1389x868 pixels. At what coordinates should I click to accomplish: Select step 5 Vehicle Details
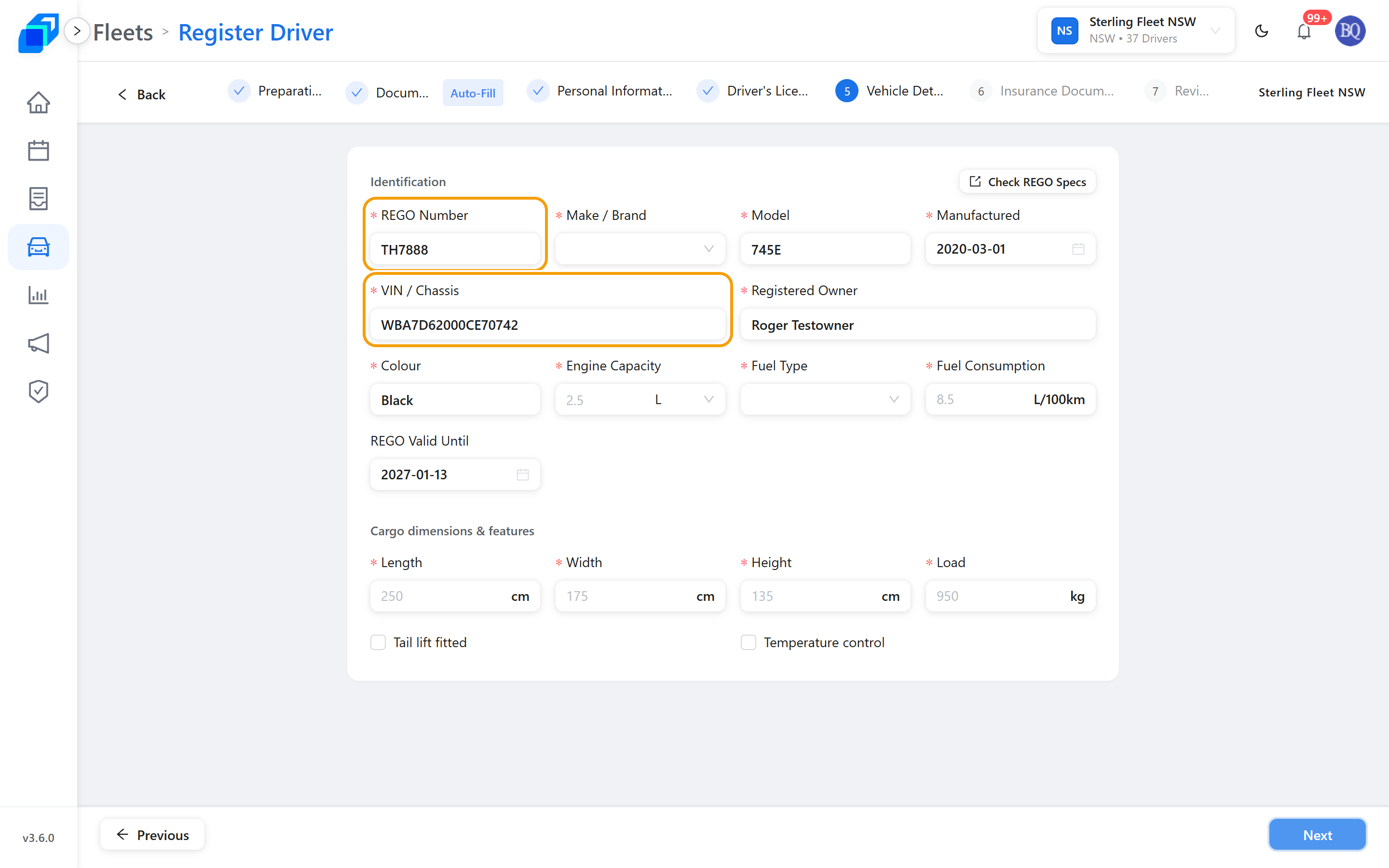click(x=890, y=91)
